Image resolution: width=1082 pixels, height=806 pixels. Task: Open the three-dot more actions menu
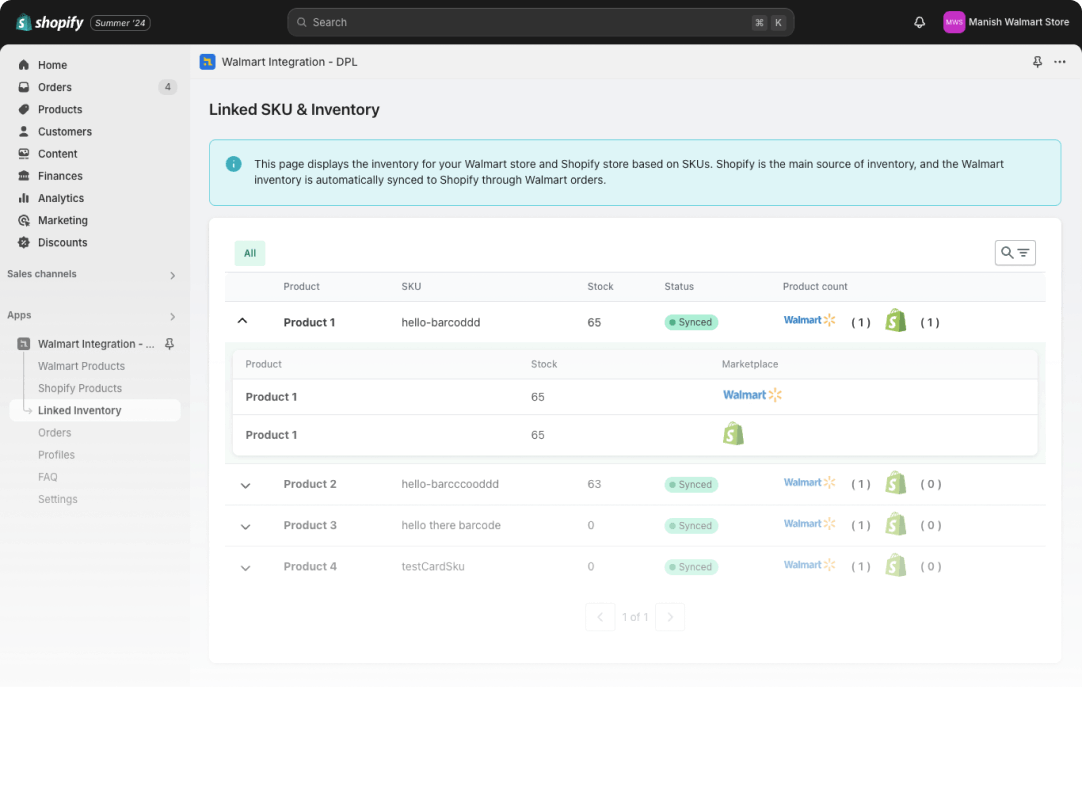coord(1059,61)
